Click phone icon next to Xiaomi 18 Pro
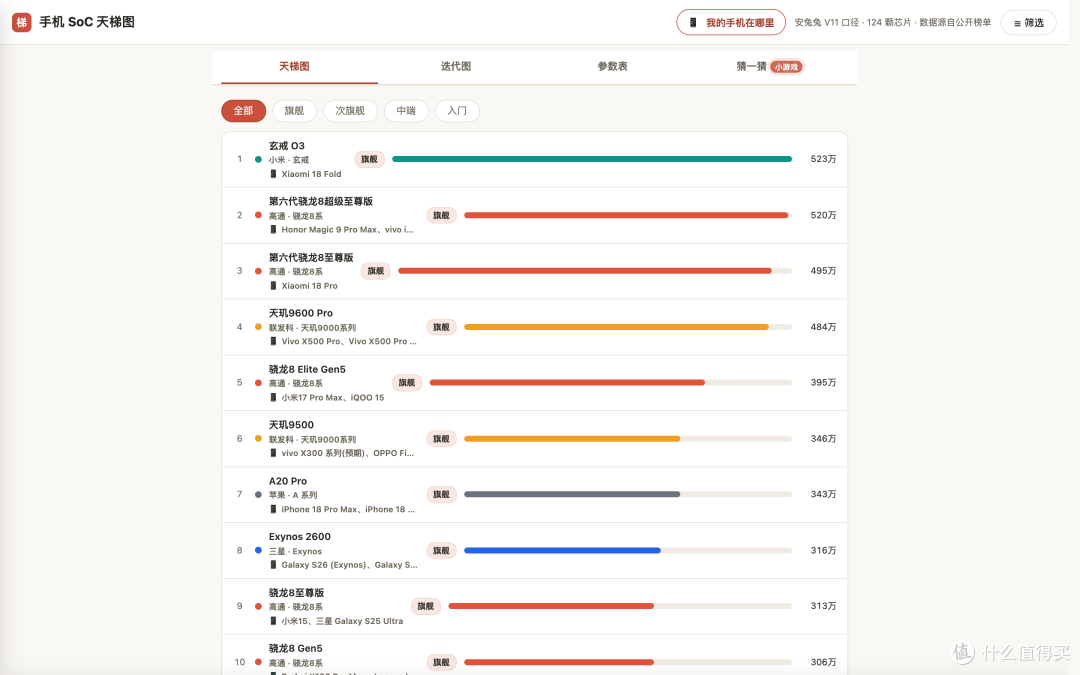The width and height of the screenshot is (1080, 675). click(x=273, y=285)
